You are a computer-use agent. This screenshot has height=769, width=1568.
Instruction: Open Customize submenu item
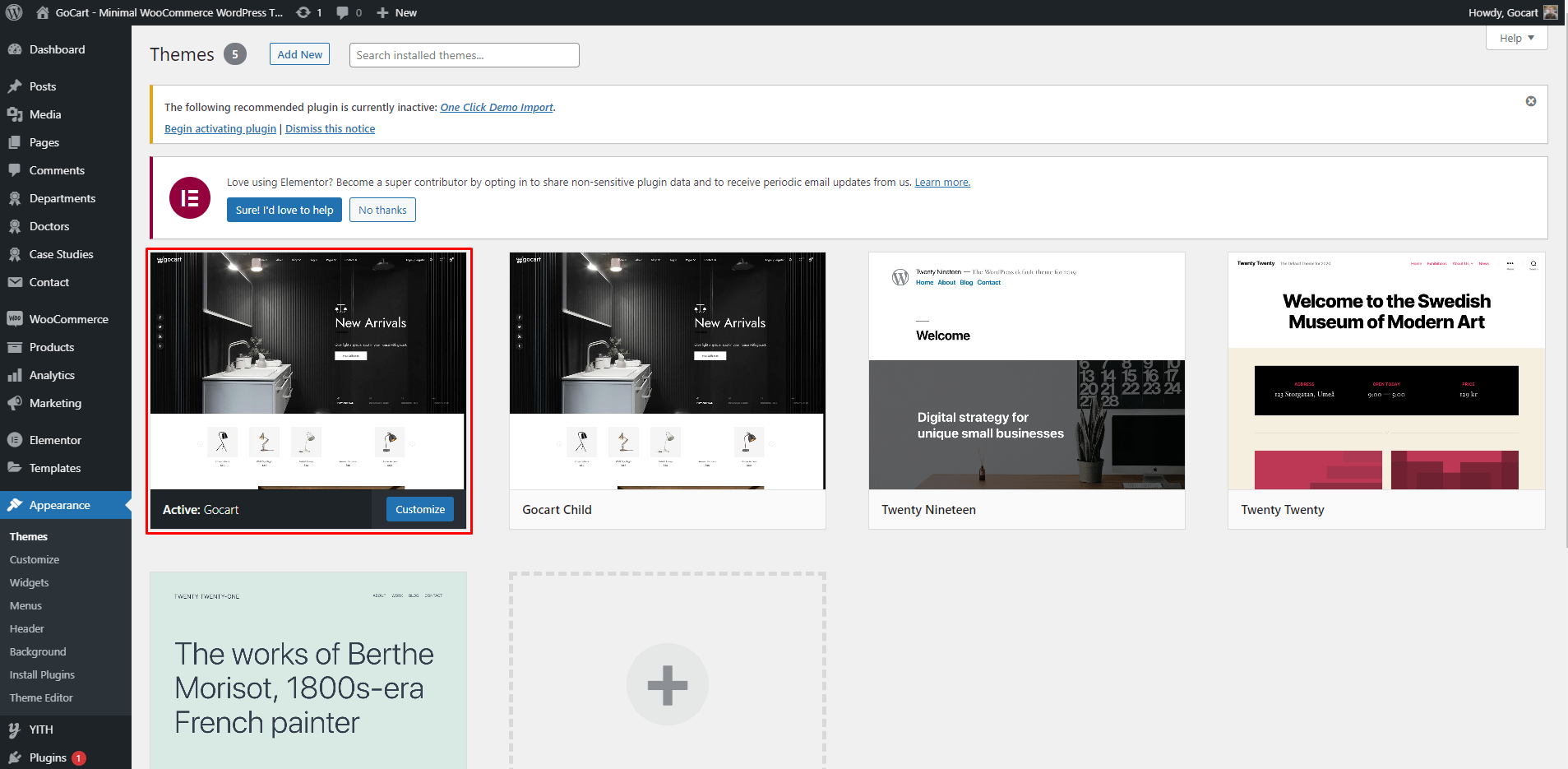(x=35, y=559)
